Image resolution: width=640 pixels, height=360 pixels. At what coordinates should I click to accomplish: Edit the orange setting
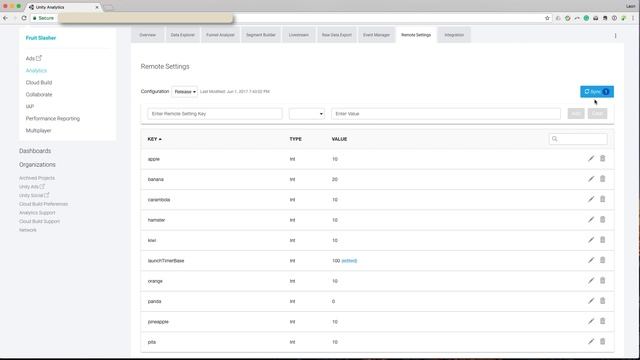click(x=591, y=280)
